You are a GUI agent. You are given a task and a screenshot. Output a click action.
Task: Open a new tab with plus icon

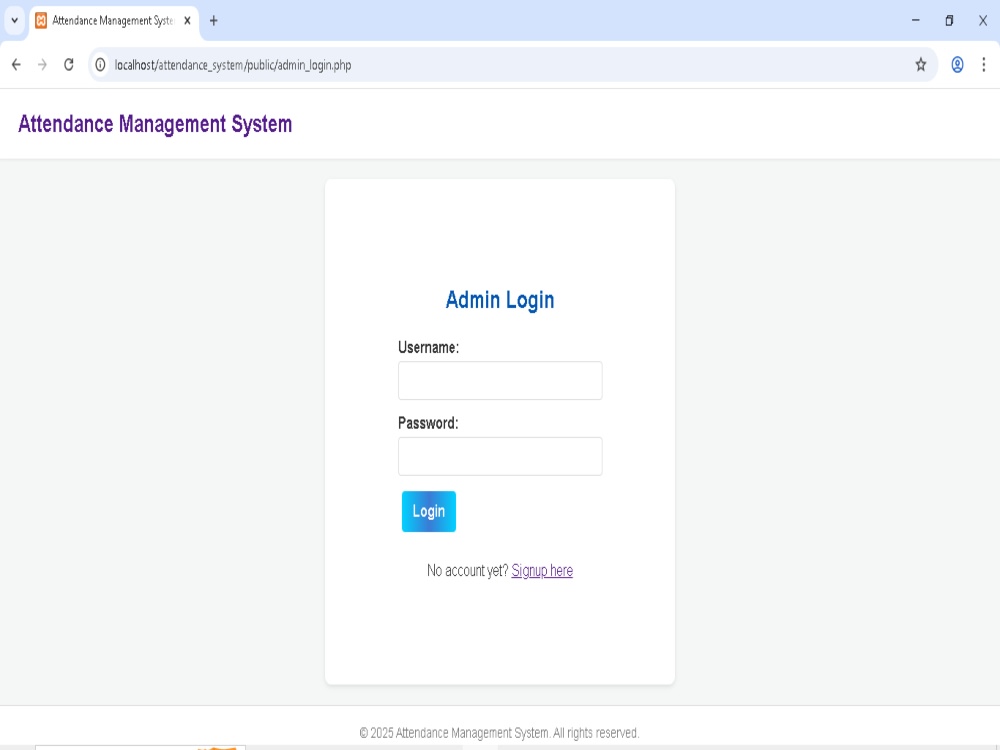(214, 20)
